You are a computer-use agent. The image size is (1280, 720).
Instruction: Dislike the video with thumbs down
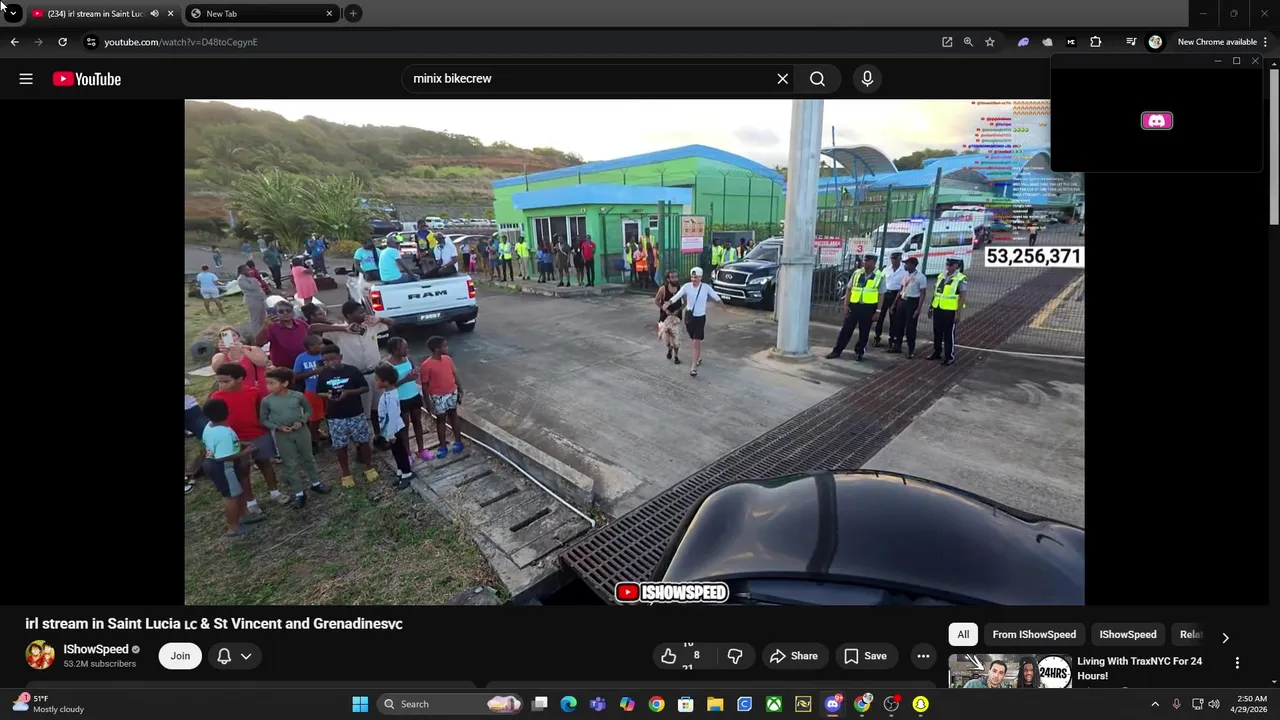click(735, 656)
